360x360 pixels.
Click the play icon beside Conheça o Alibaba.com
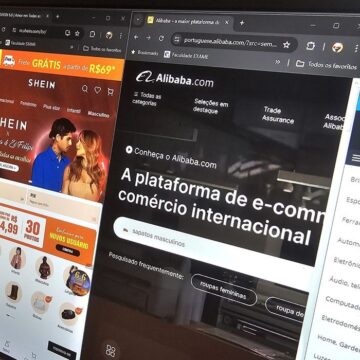click(129, 149)
